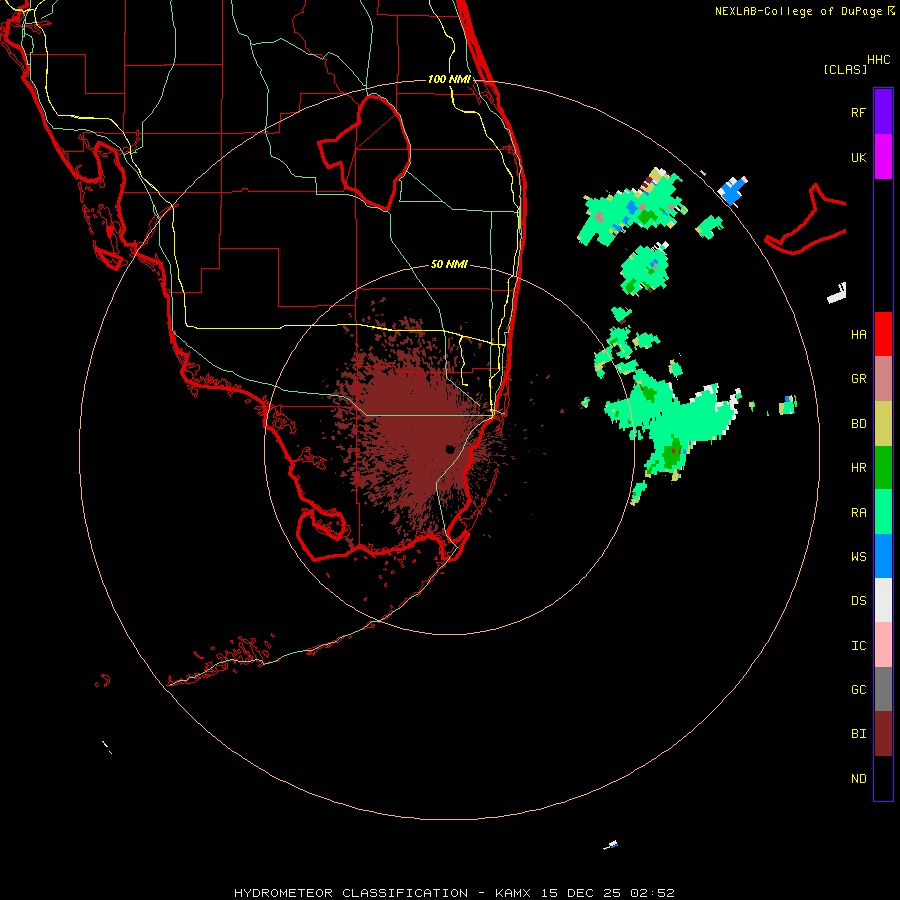Click the IC light pink legend swatch
The image size is (900, 900).
(883, 645)
